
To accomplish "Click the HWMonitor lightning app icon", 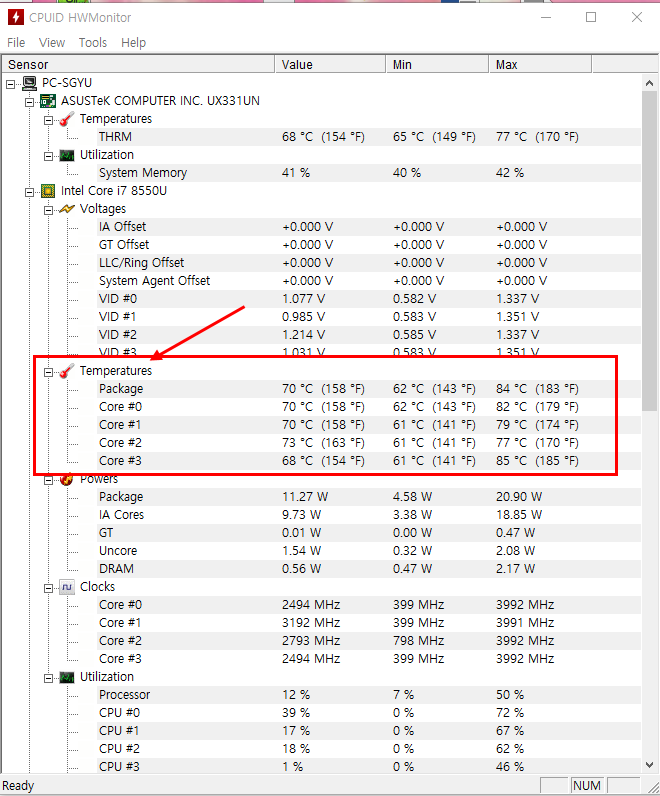I will click(16, 17).
